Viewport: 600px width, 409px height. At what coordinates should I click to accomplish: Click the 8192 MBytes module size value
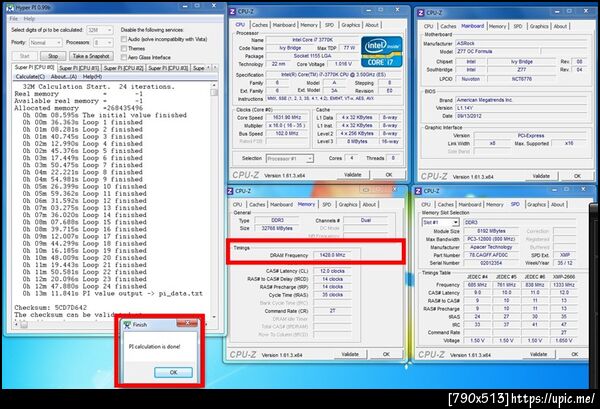tap(491, 231)
